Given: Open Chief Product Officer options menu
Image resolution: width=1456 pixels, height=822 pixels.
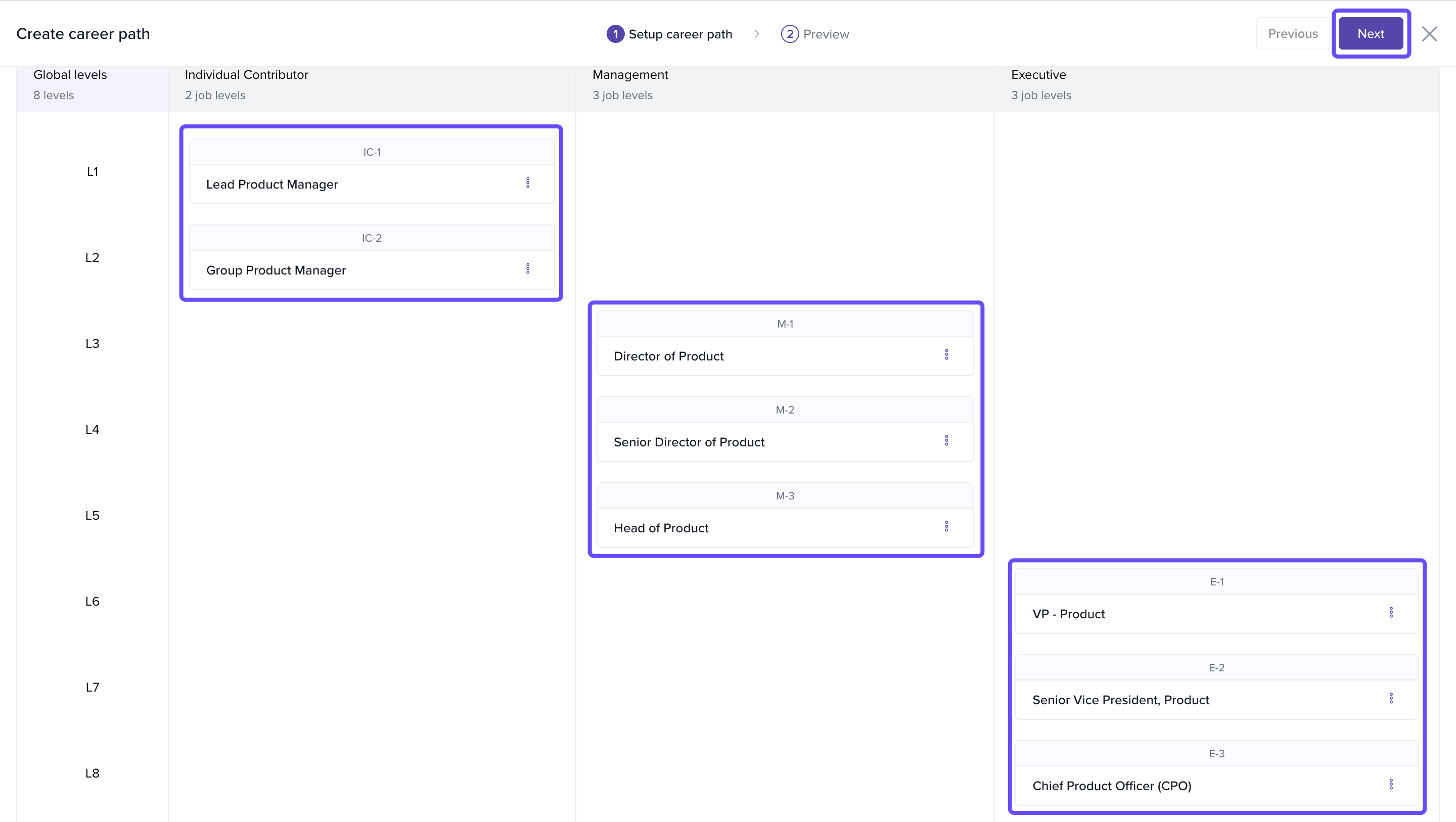Looking at the screenshot, I should pos(1391,784).
